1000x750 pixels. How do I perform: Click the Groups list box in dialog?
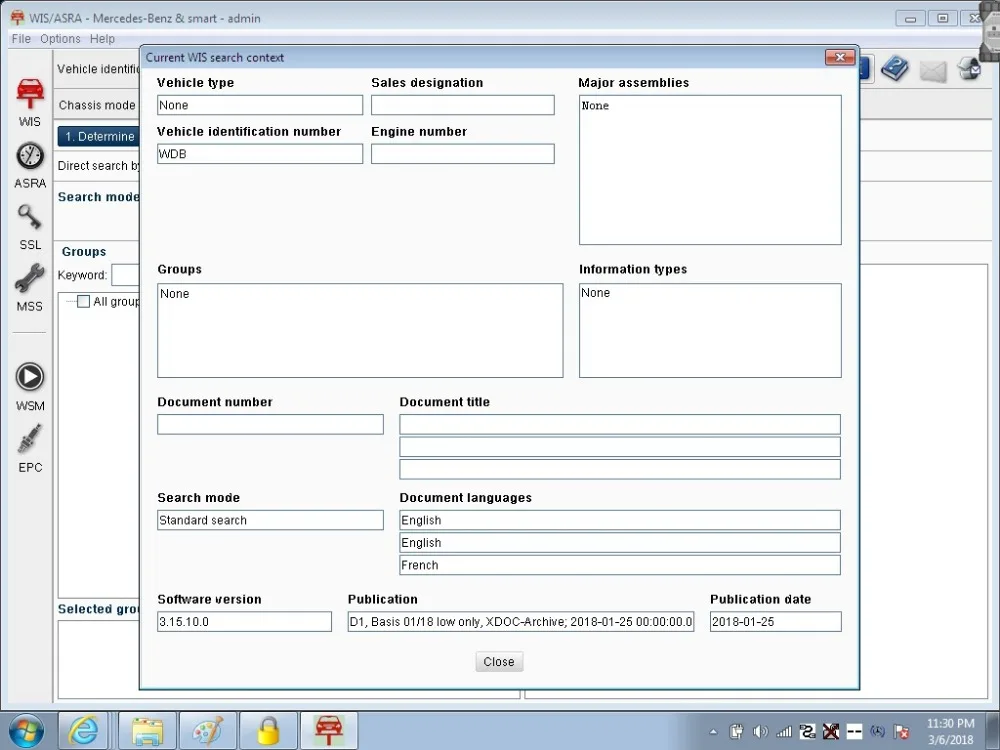click(x=360, y=330)
